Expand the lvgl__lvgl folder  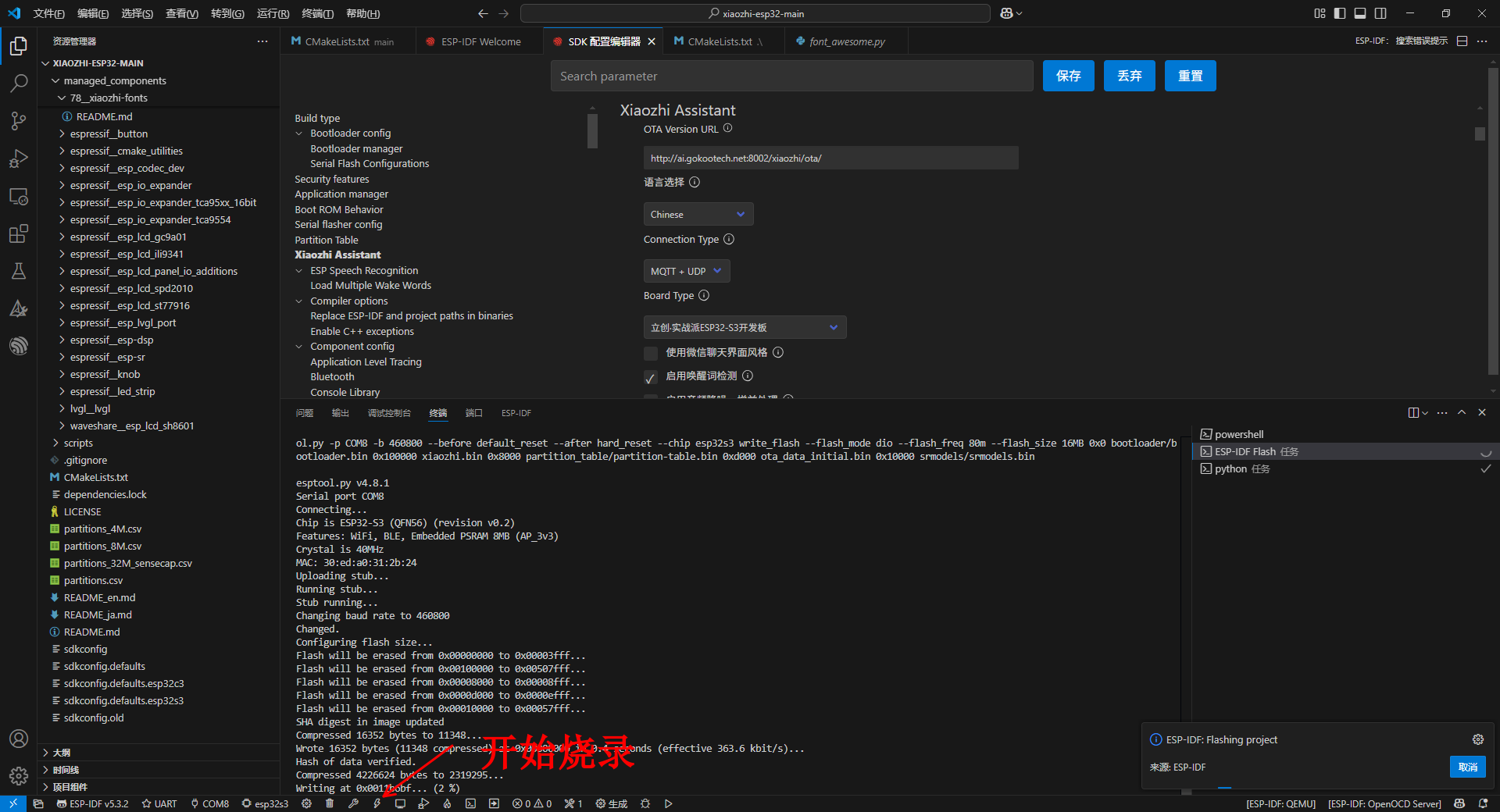tap(90, 408)
